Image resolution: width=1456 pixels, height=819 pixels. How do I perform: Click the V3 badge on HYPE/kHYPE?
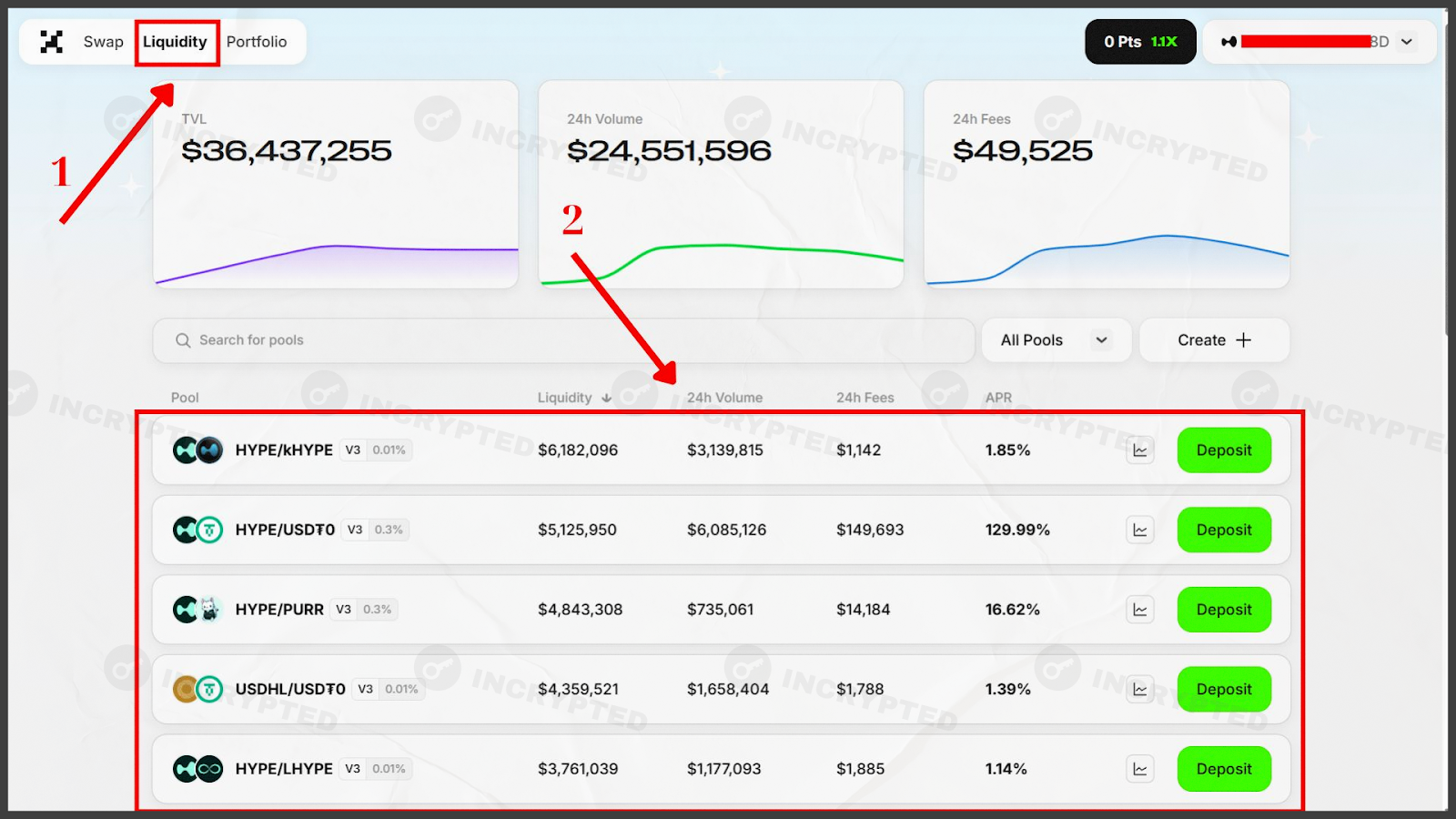pos(353,450)
